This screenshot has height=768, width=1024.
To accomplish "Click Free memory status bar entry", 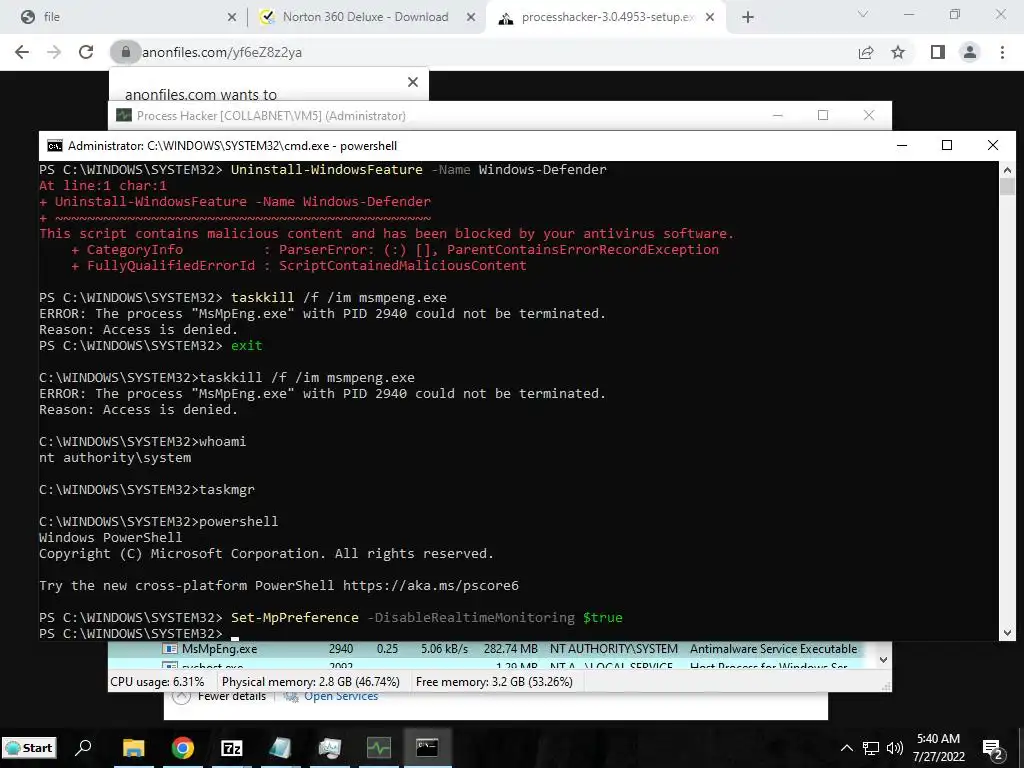I will 494,682.
